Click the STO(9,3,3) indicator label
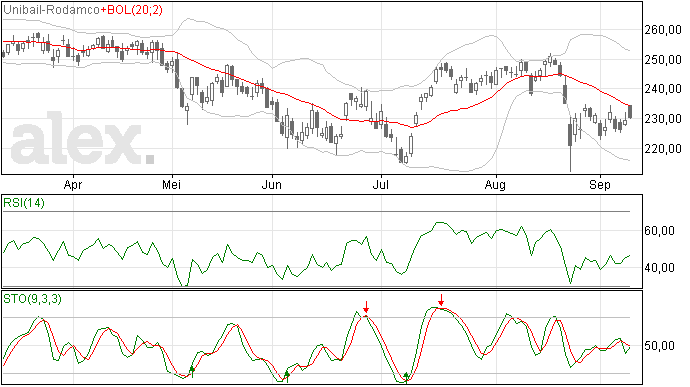690x387 pixels. (x=33, y=299)
